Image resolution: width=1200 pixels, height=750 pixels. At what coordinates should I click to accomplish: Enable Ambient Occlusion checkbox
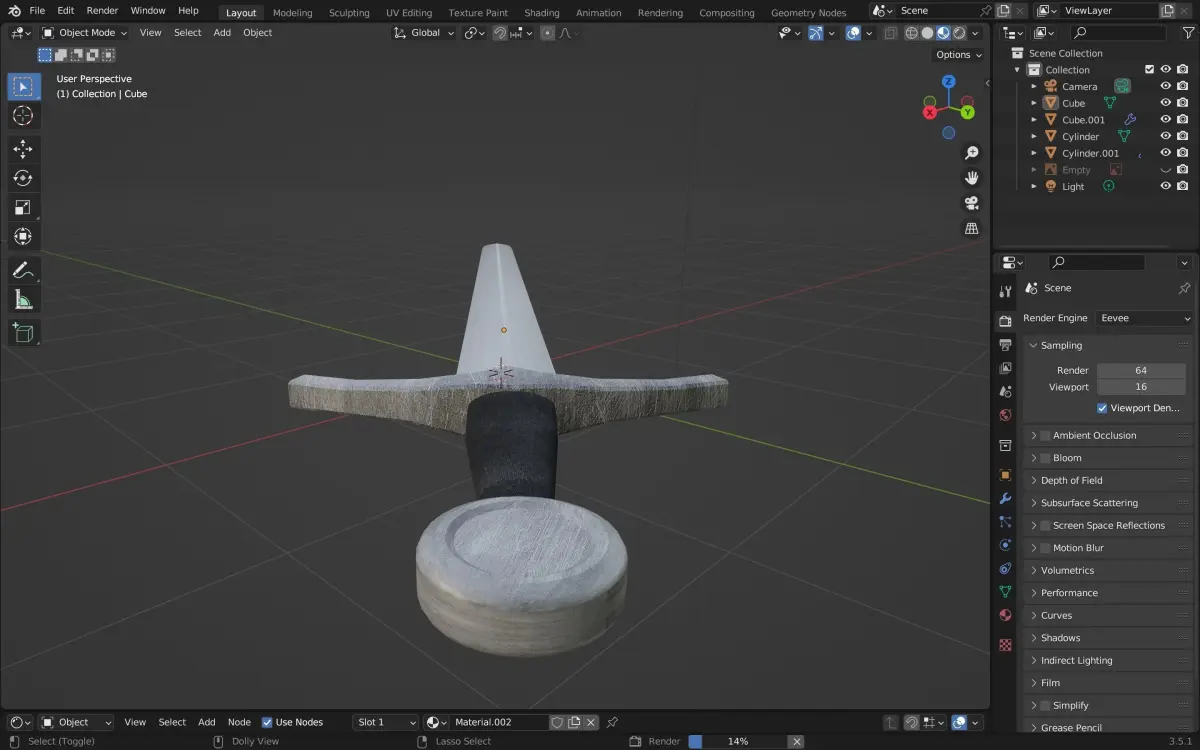point(1045,436)
